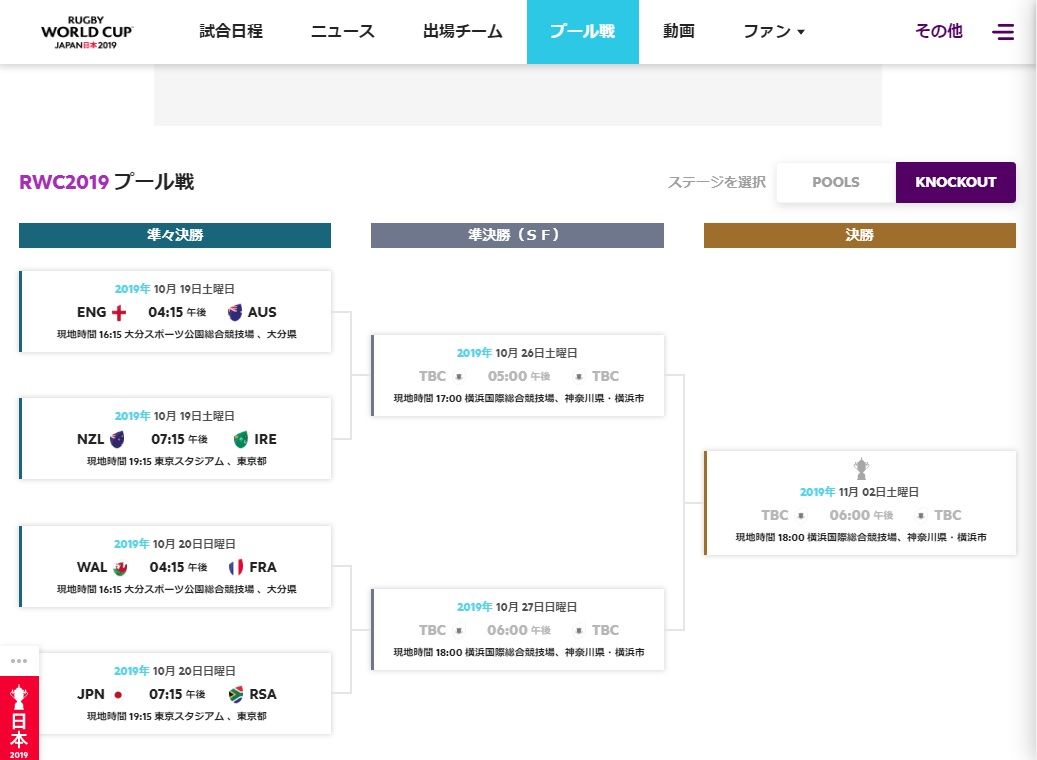The height and width of the screenshot is (760, 1037).
Task: Click the France flag icon
Action: click(236, 567)
